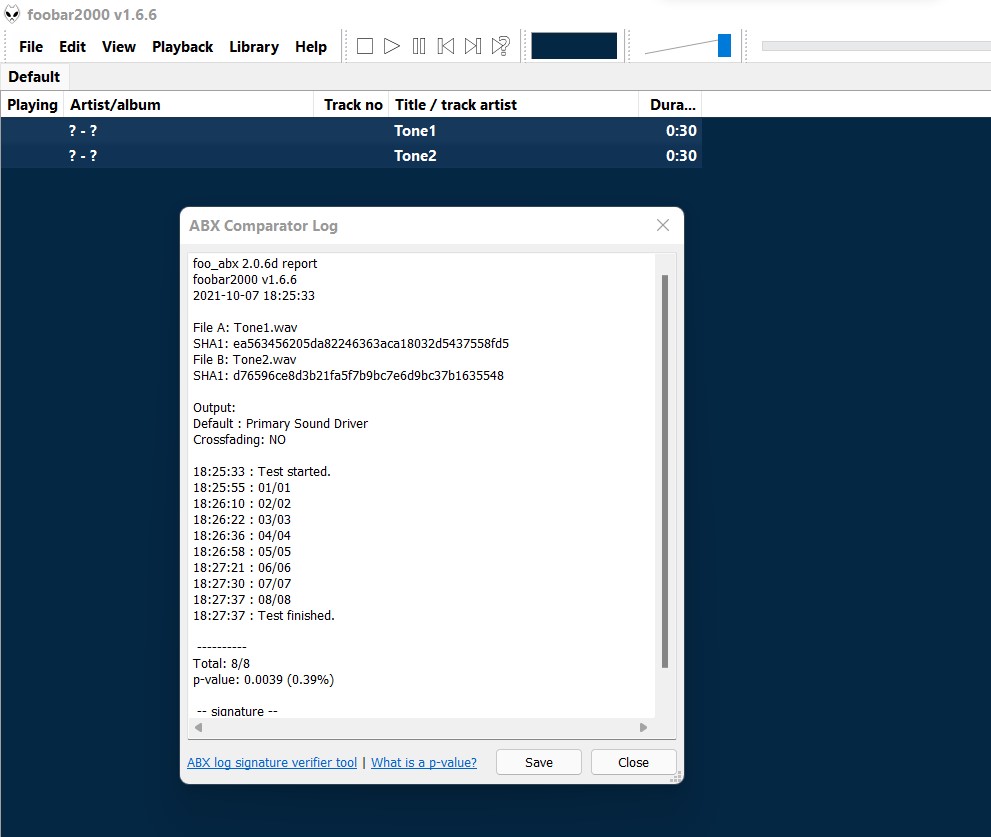Screen dimensions: 991x837
Task: Open ABX log signature verifier tool link
Action: click(x=272, y=762)
